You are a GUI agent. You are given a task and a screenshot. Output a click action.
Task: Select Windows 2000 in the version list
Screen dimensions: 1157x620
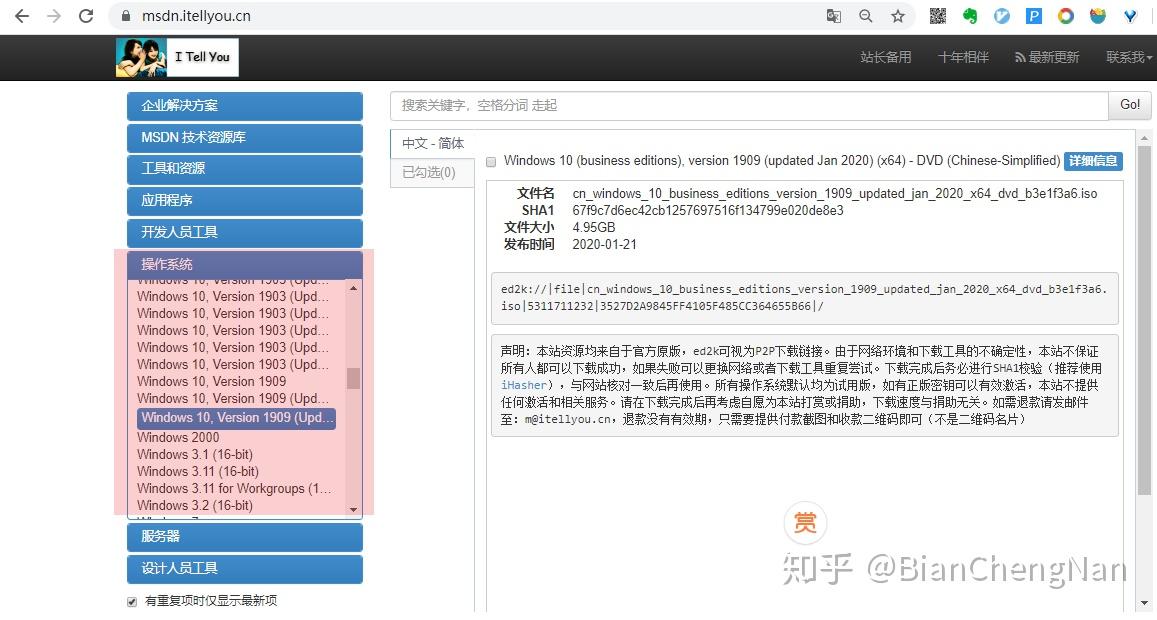coord(178,437)
